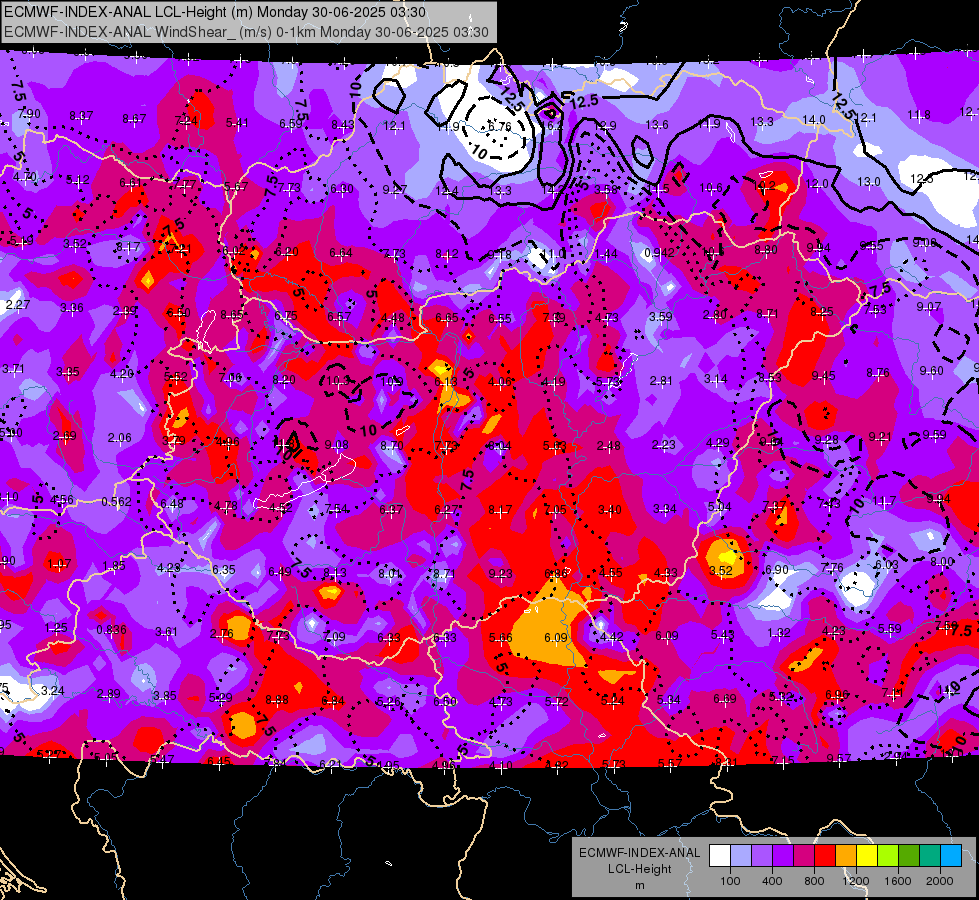Image resolution: width=979 pixels, height=900 pixels.
Task: Click the WindShear_ (m/s) 0-1km title line
Action: (x=246, y=32)
